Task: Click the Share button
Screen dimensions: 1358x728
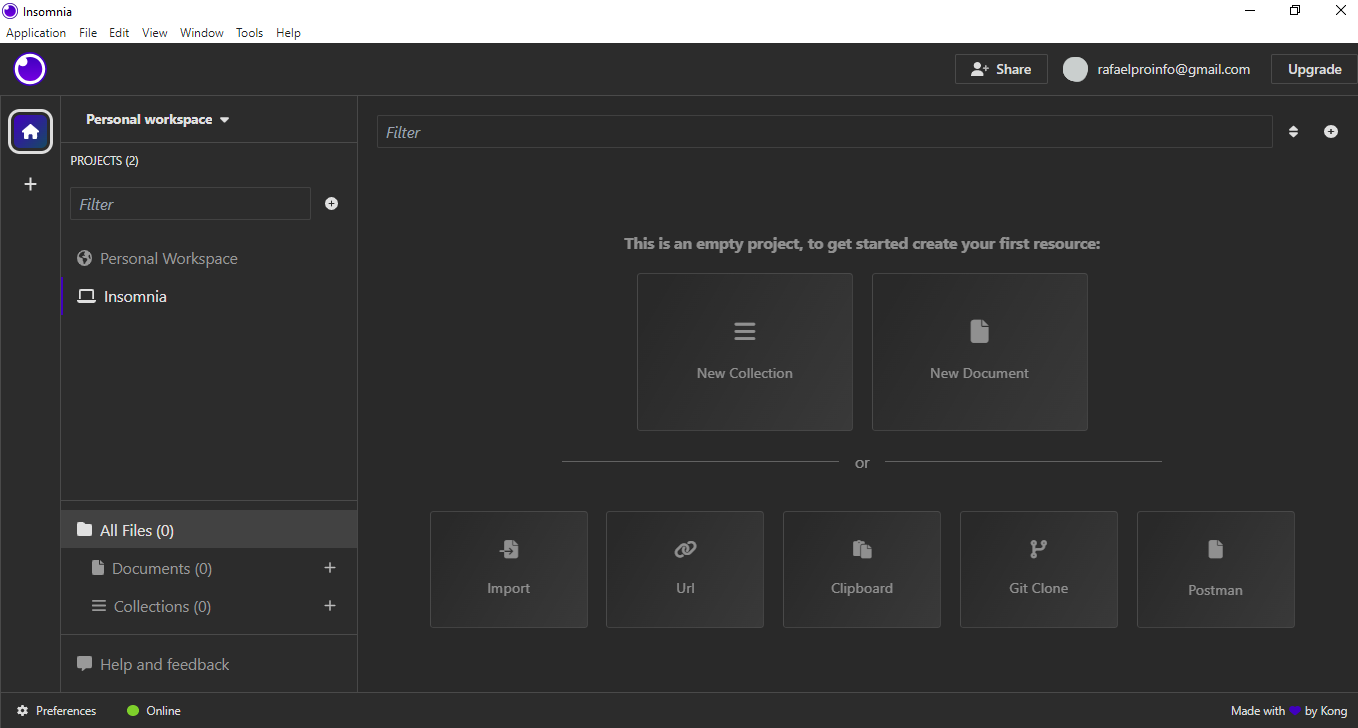Action: tap(1001, 69)
